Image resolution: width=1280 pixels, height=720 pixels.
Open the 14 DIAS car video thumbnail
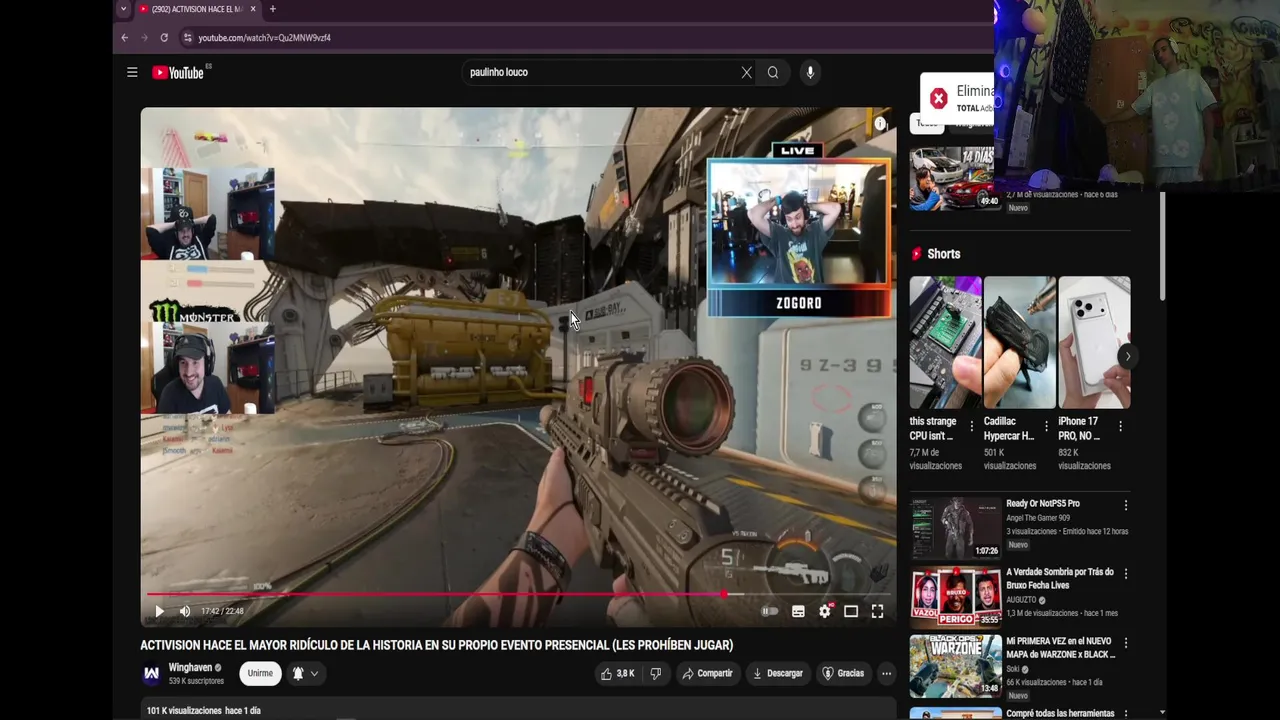pos(955,178)
